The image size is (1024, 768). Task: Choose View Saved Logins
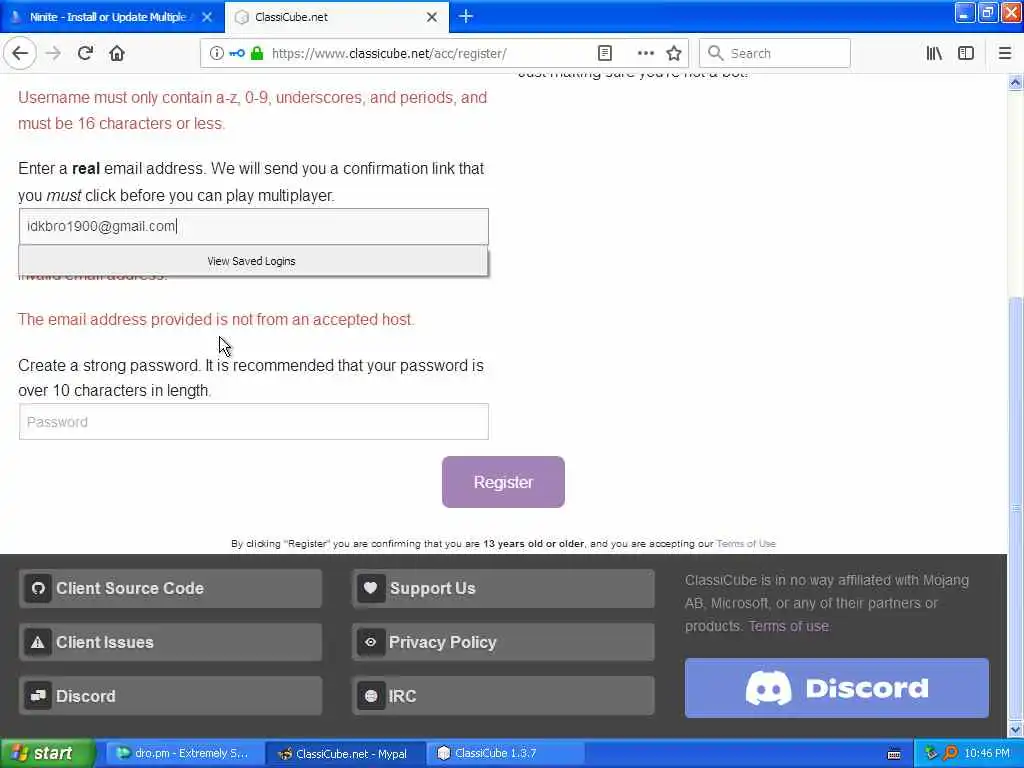(x=253, y=261)
